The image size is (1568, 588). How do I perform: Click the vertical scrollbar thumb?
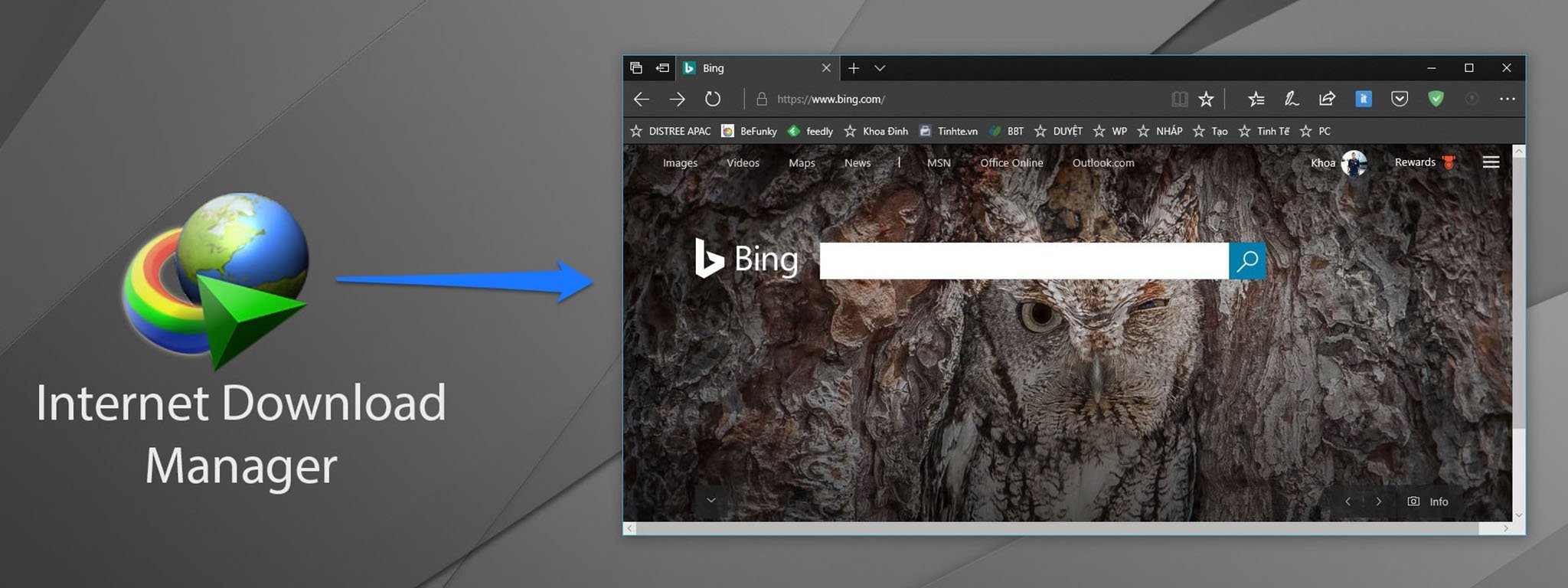coord(1519,294)
